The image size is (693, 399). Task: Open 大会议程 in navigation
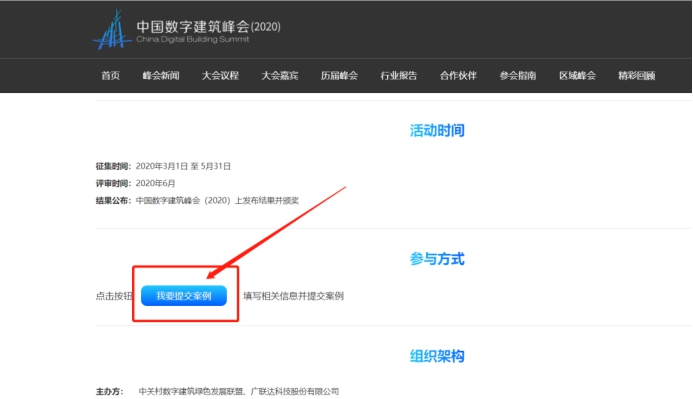220,76
